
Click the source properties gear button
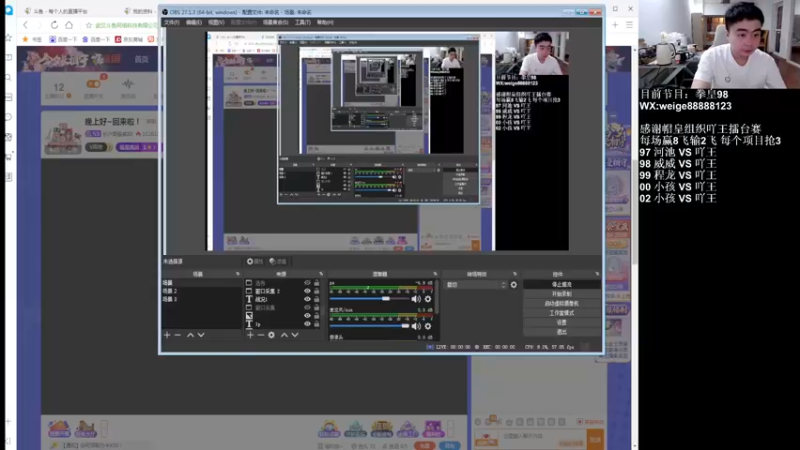pos(255,261)
